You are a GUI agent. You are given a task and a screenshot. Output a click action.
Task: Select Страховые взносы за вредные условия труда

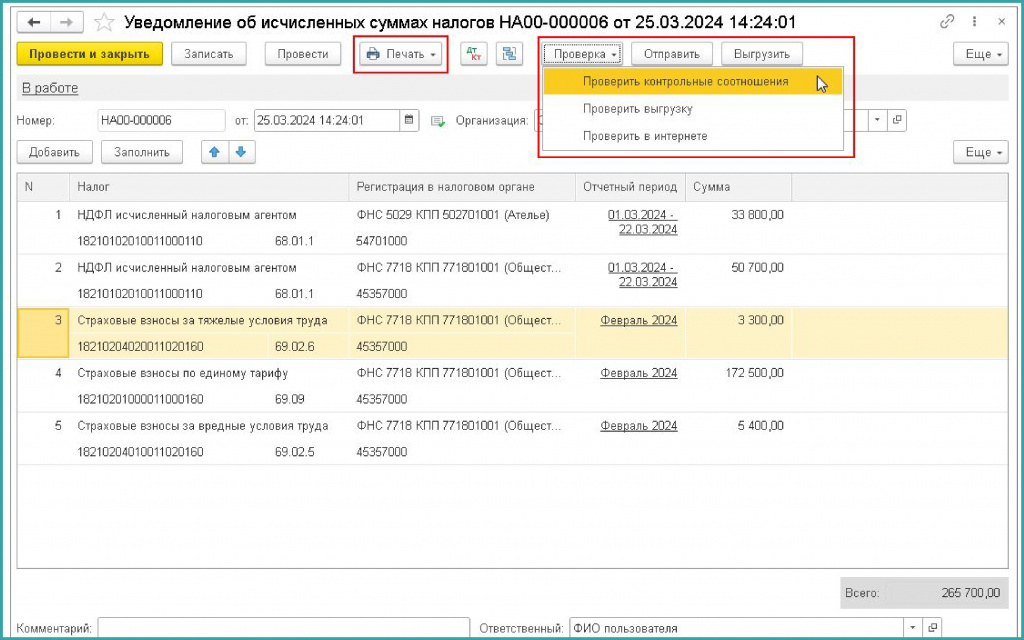click(203, 426)
